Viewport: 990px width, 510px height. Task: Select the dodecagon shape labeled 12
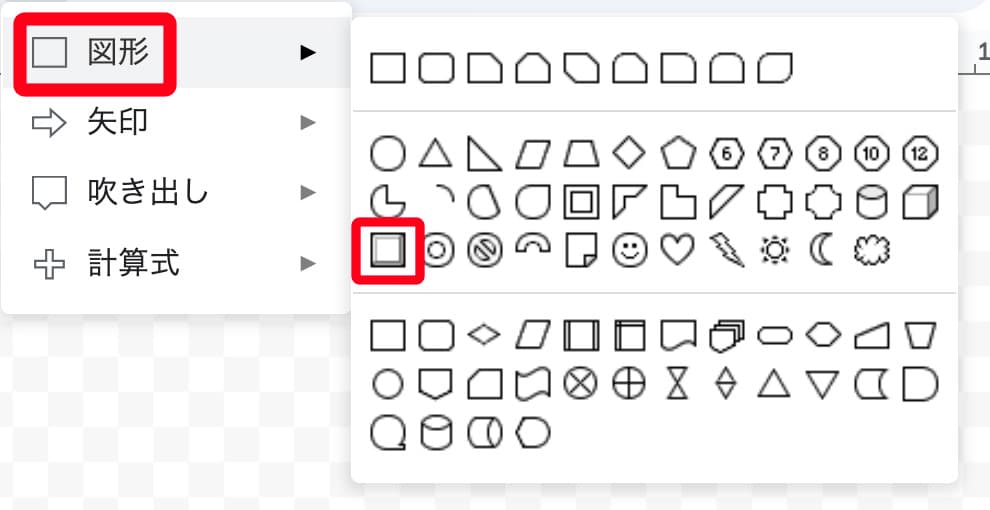[919, 153]
